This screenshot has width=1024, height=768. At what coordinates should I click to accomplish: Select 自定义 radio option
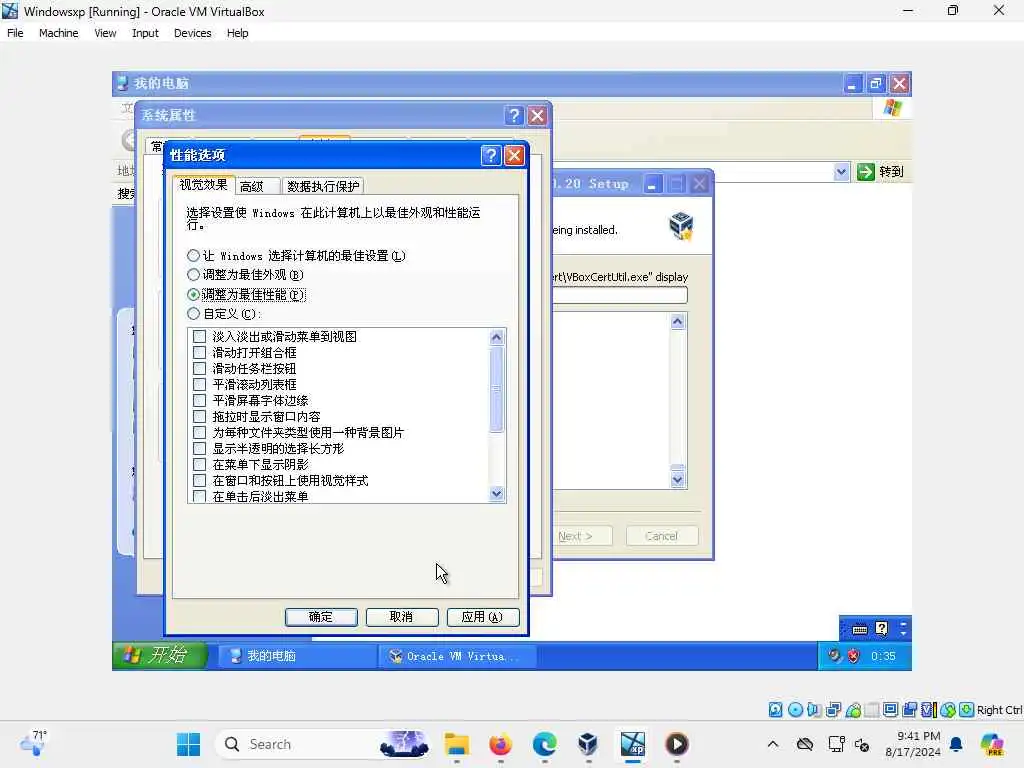(x=193, y=314)
